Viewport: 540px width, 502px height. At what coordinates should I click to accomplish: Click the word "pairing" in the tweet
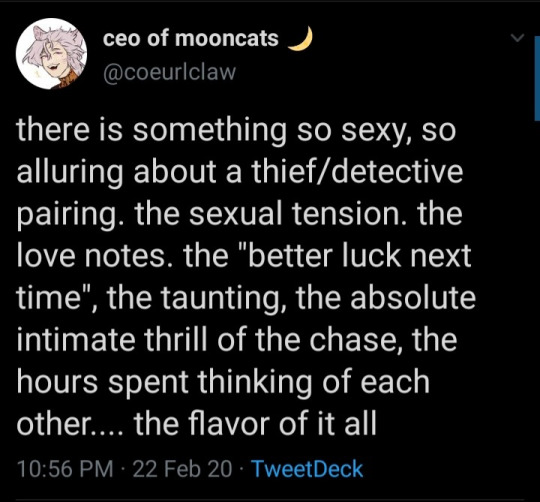[68, 213]
